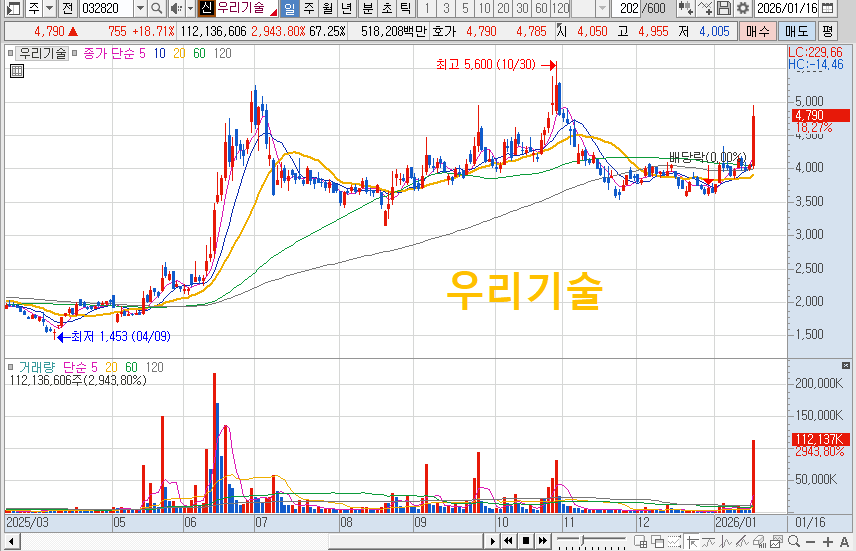Zoom in chart with plus icon
This screenshot has width=856, height=551.
[828, 541]
